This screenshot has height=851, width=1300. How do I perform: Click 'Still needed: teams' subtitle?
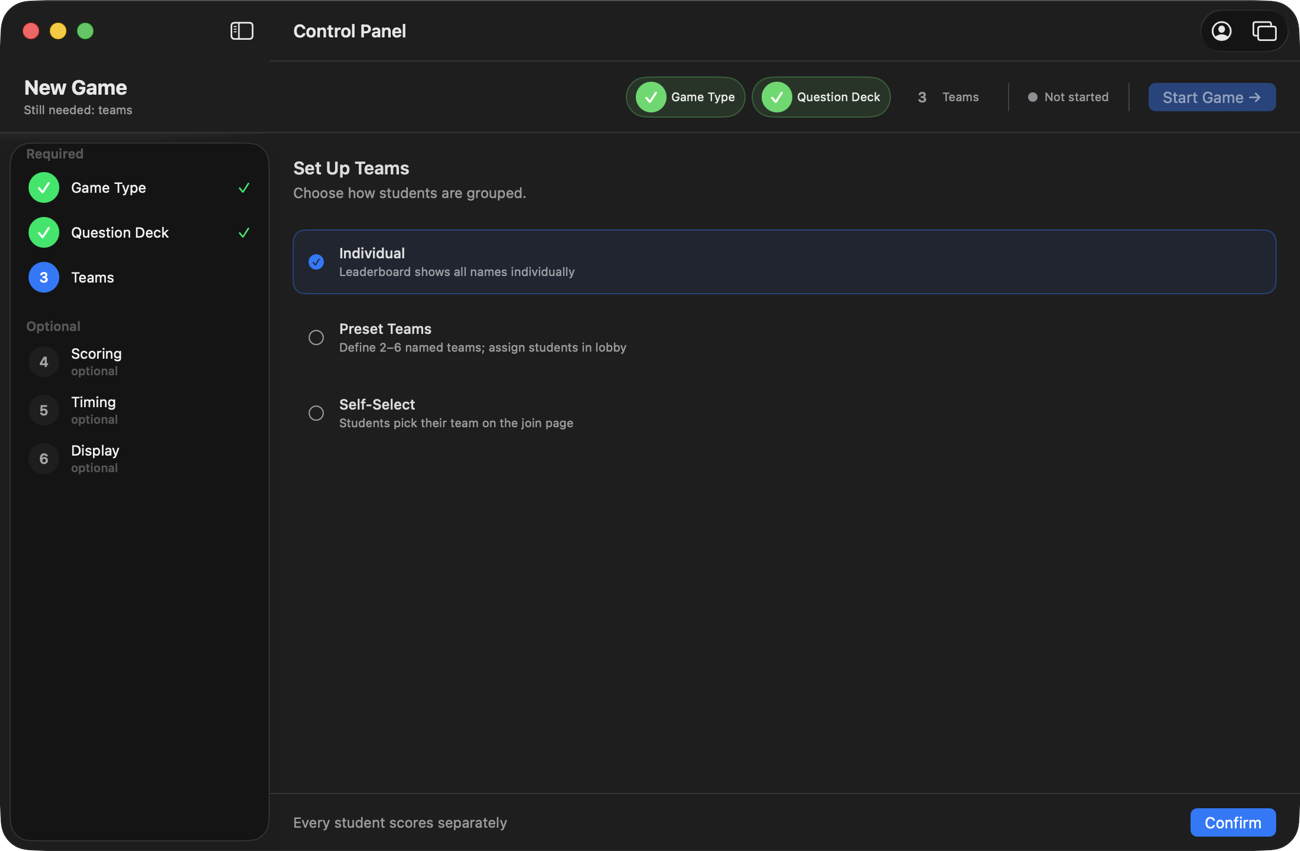[78, 110]
